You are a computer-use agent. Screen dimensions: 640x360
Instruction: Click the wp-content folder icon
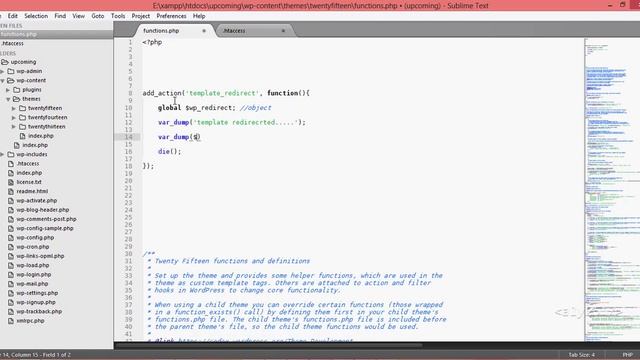click(x=11, y=80)
